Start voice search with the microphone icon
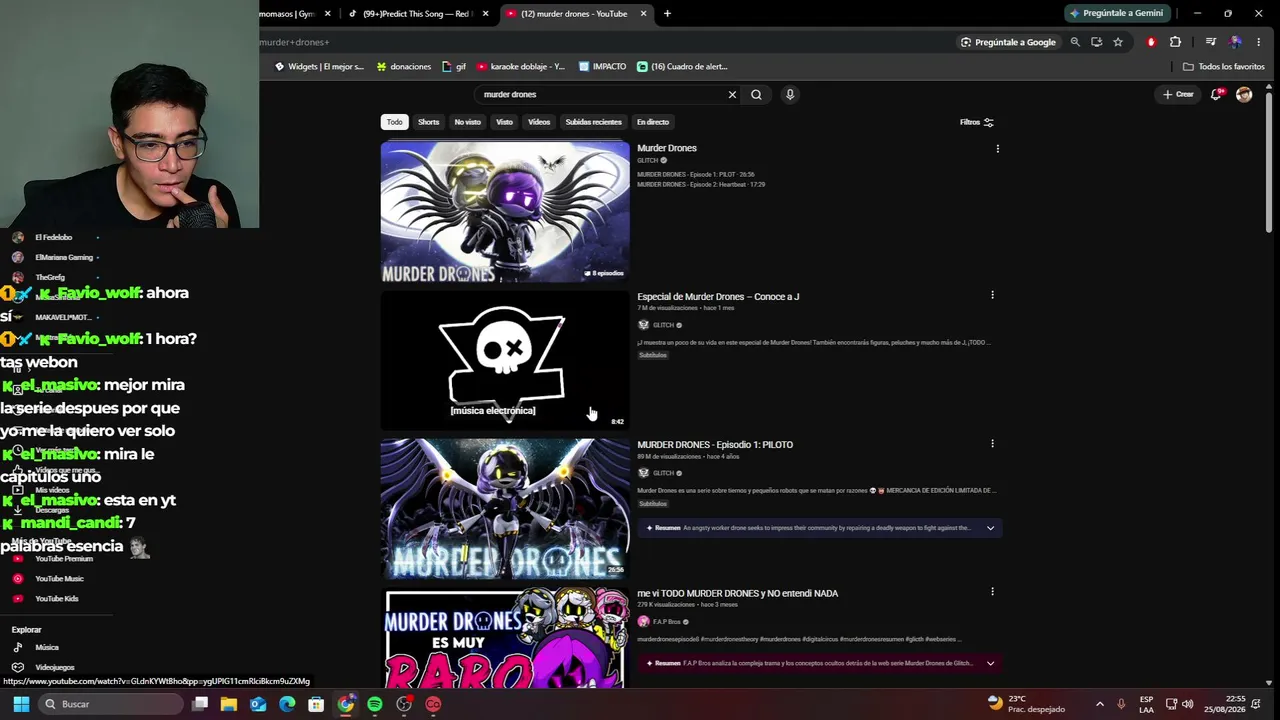The image size is (1280, 720). point(790,94)
